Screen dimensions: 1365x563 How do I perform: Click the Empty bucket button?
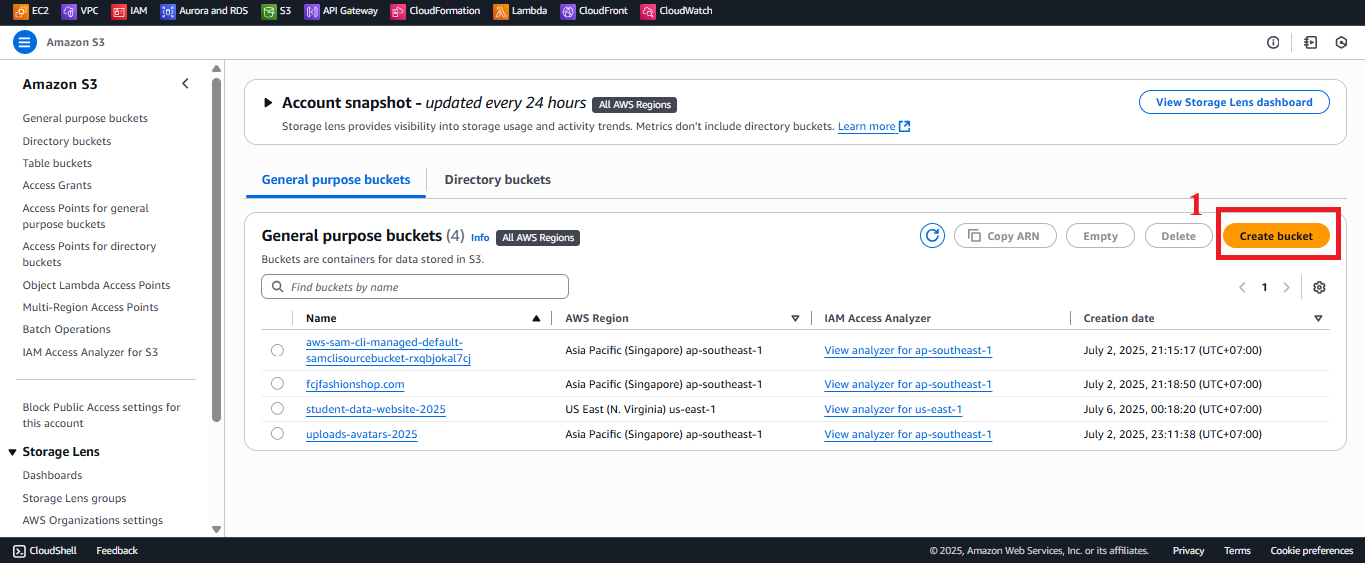coord(1100,236)
